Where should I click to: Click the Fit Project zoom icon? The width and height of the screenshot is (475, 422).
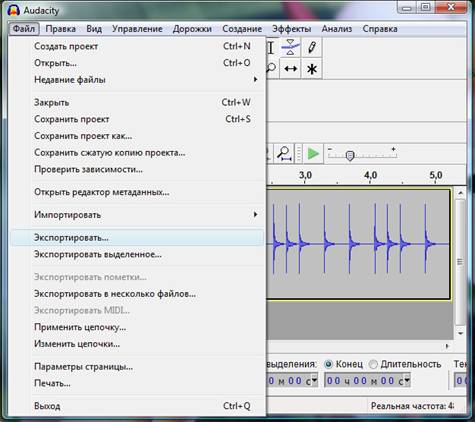(284, 154)
